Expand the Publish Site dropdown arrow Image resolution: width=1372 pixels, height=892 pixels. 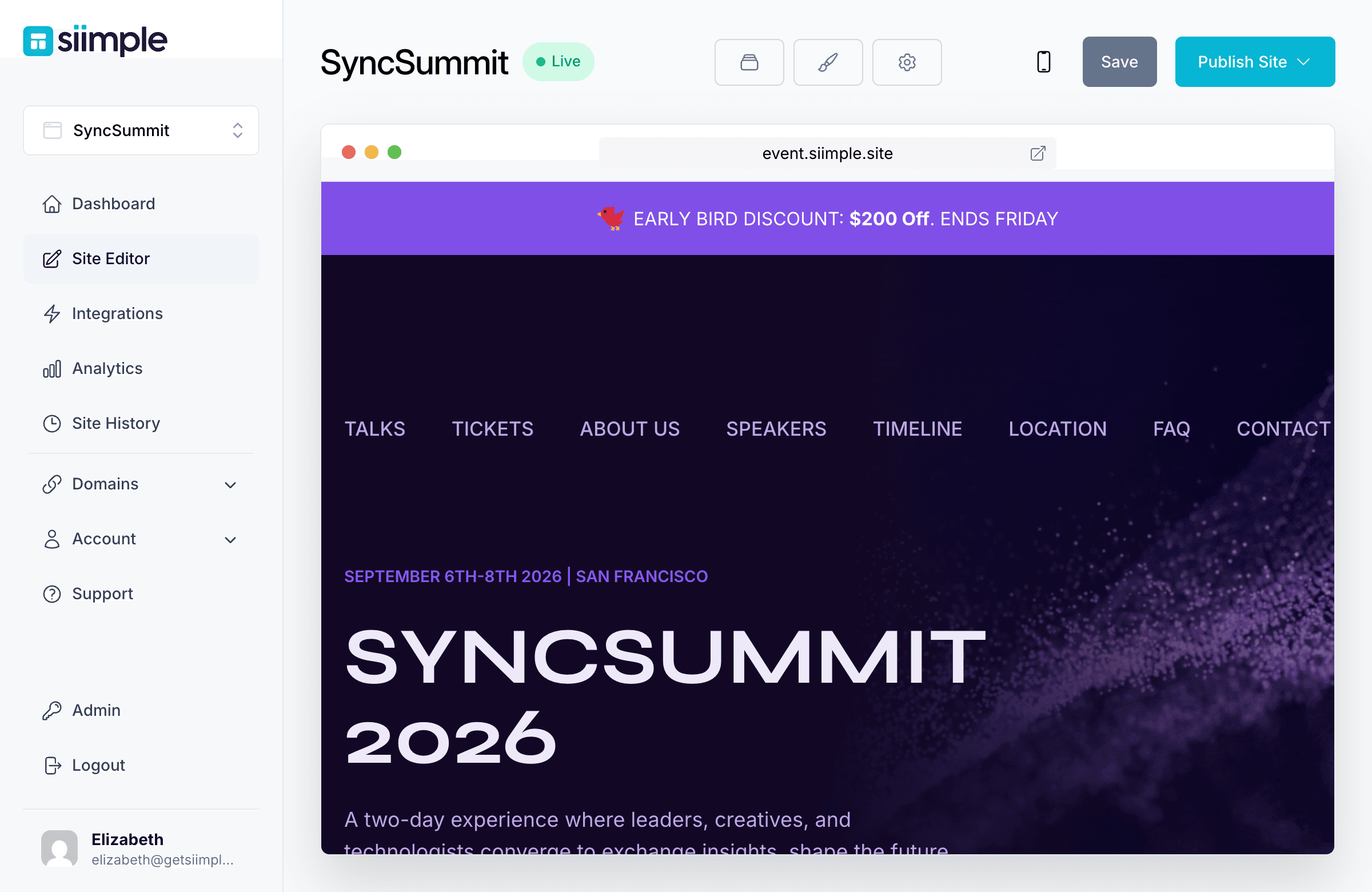point(1305,62)
